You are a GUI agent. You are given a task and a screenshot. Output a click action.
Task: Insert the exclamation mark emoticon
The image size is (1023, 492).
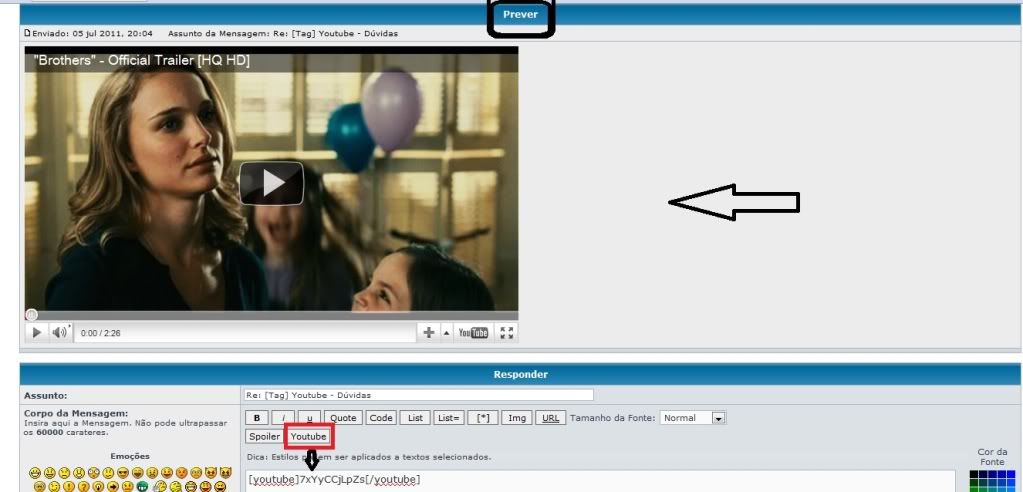click(69, 487)
